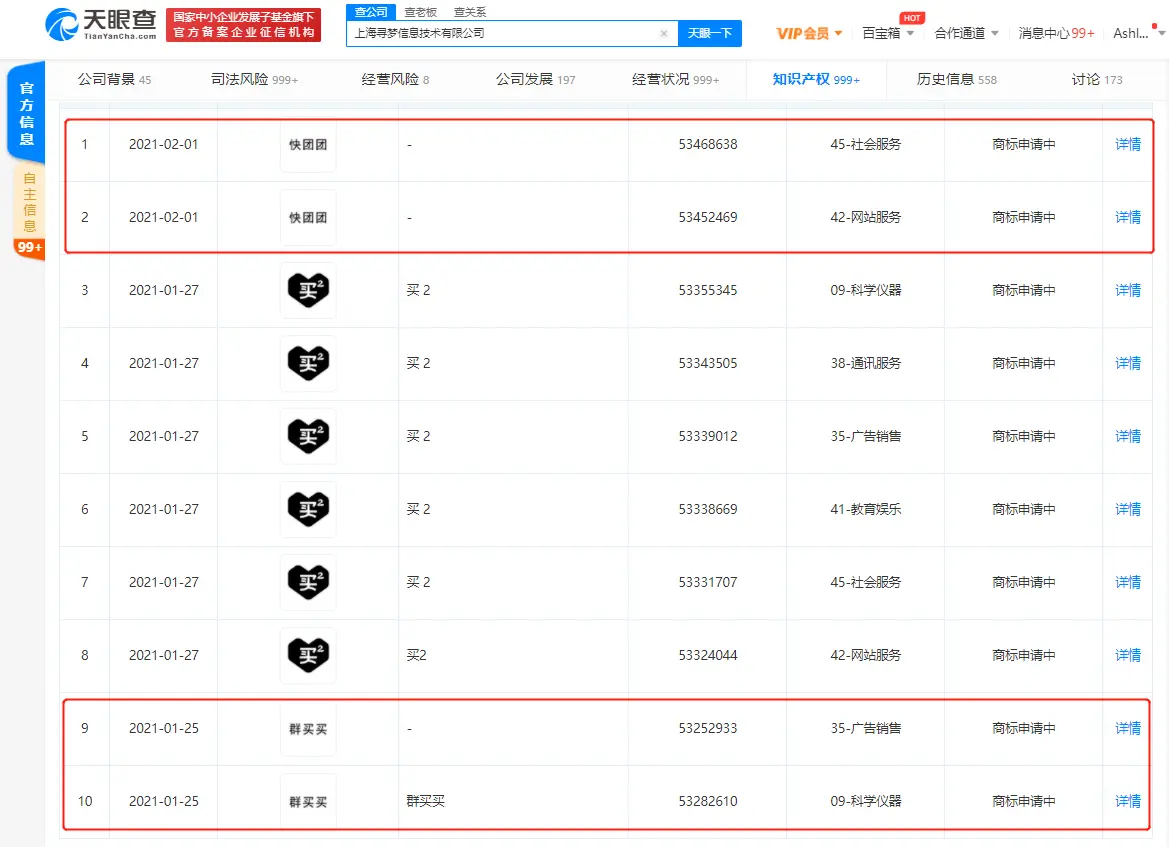The width and height of the screenshot is (1169, 847).
Task: Open the 快团团 trademark image in row 1
Action: point(308,144)
